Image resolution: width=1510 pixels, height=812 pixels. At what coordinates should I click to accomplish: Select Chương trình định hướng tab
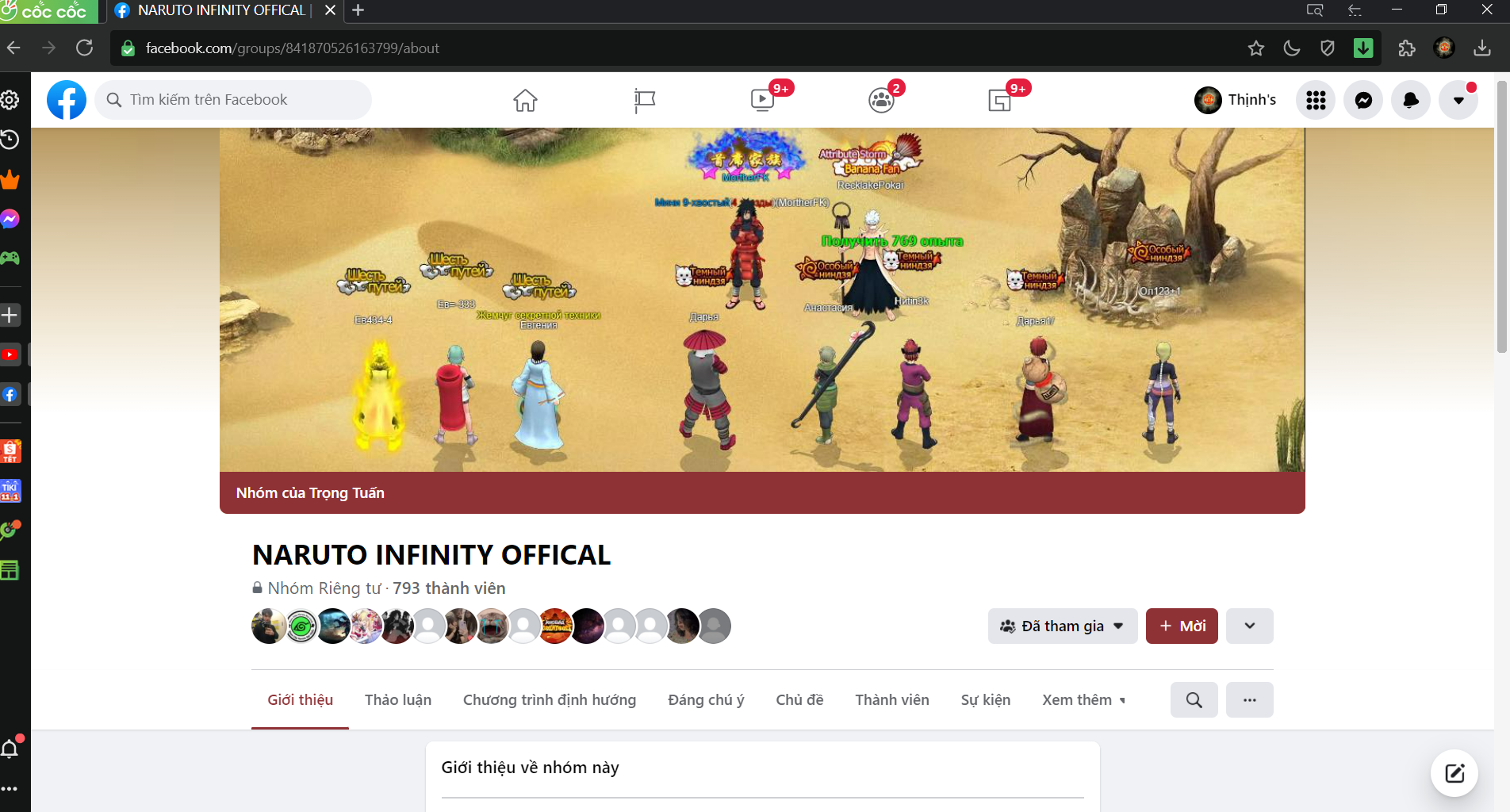click(x=550, y=700)
